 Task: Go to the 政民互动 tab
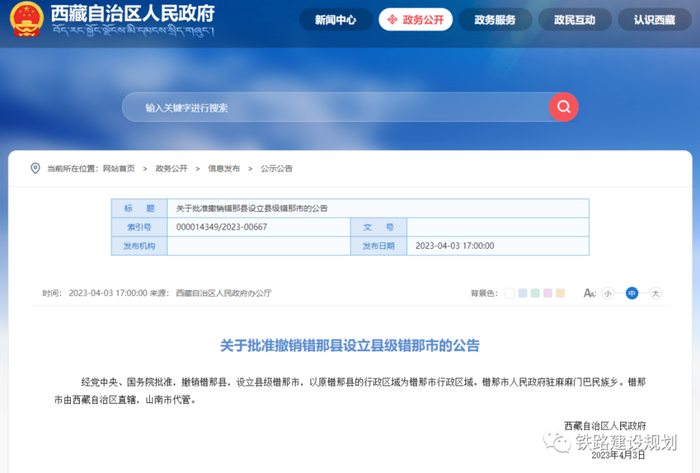coord(575,20)
